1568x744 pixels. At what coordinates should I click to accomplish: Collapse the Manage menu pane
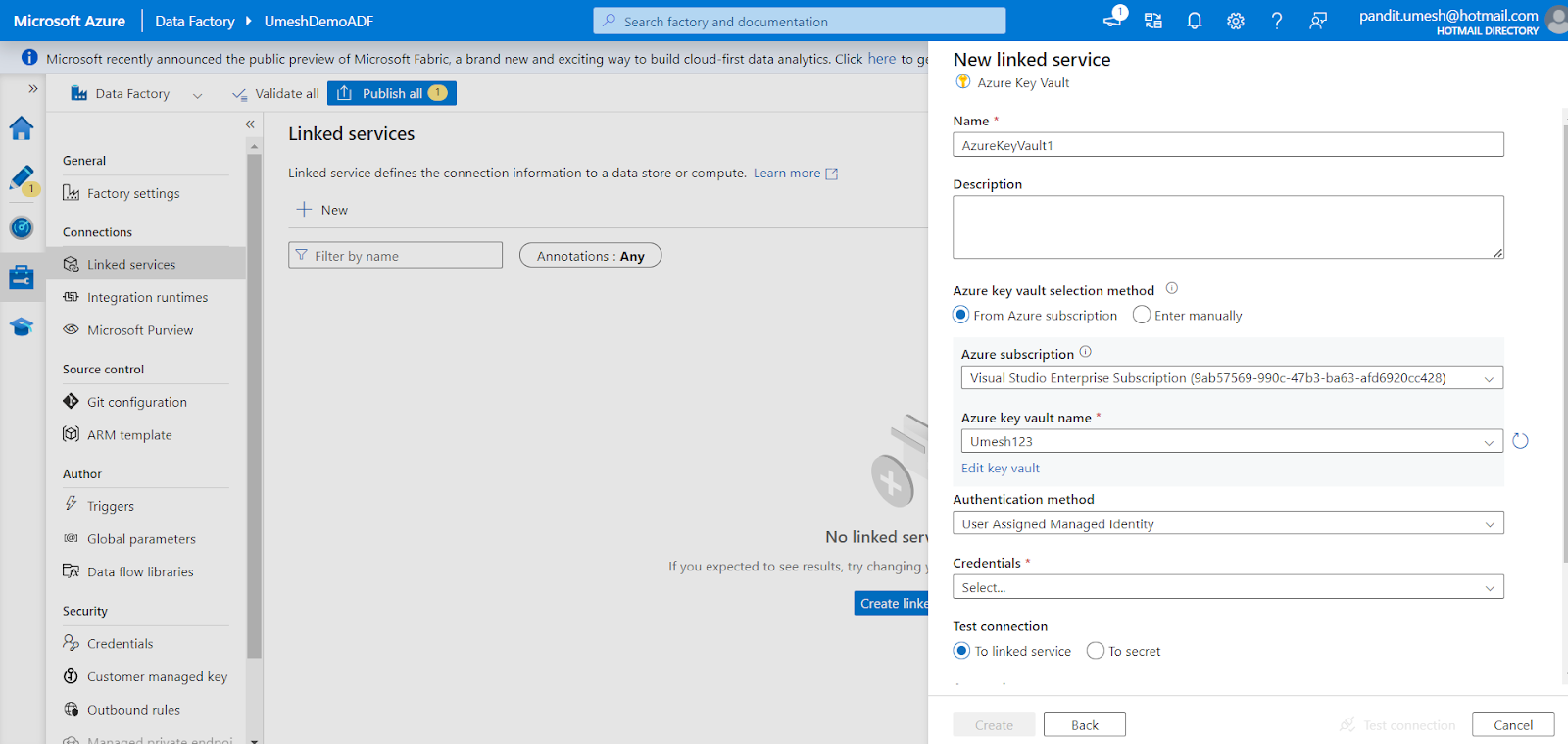pyautogui.click(x=250, y=124)
